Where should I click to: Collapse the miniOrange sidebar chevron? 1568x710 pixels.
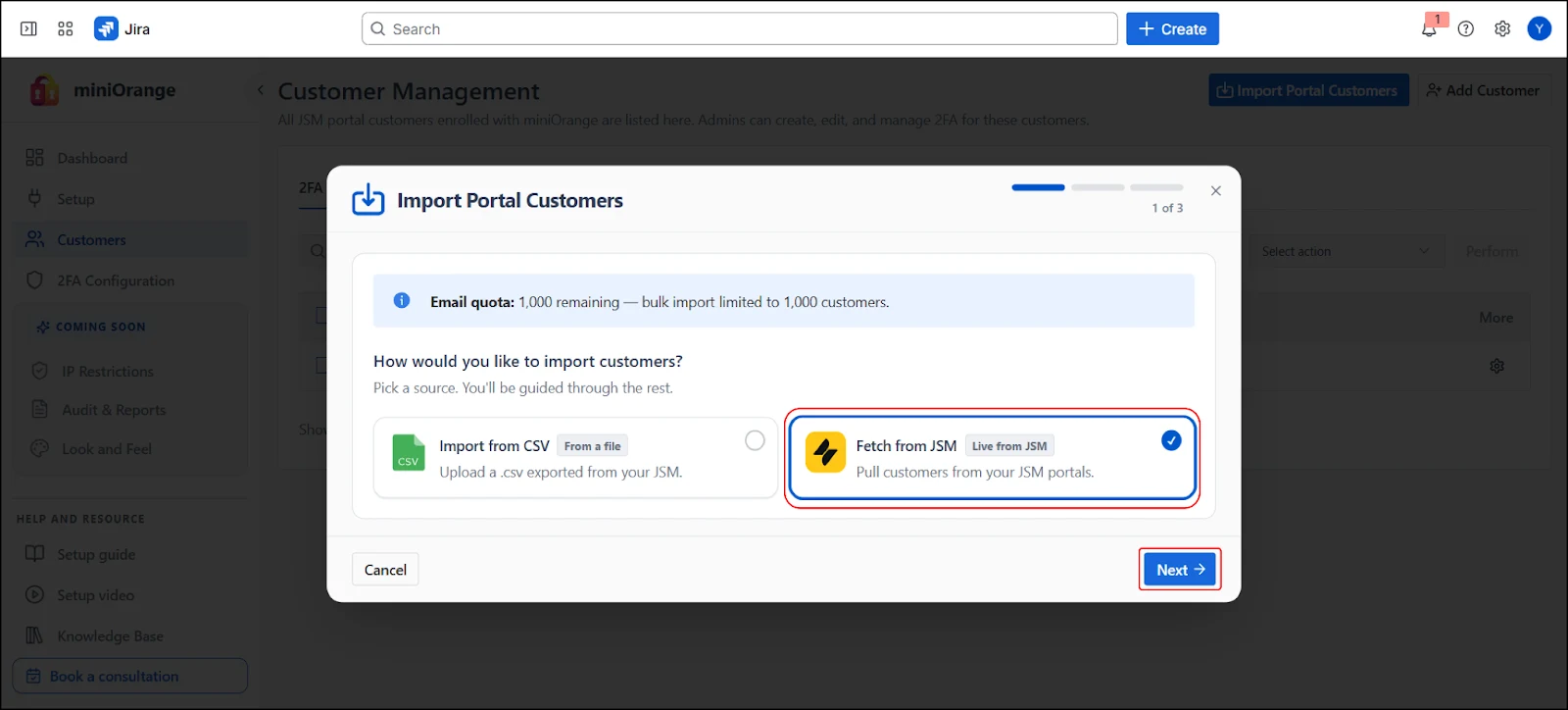[x=261, y=90]
